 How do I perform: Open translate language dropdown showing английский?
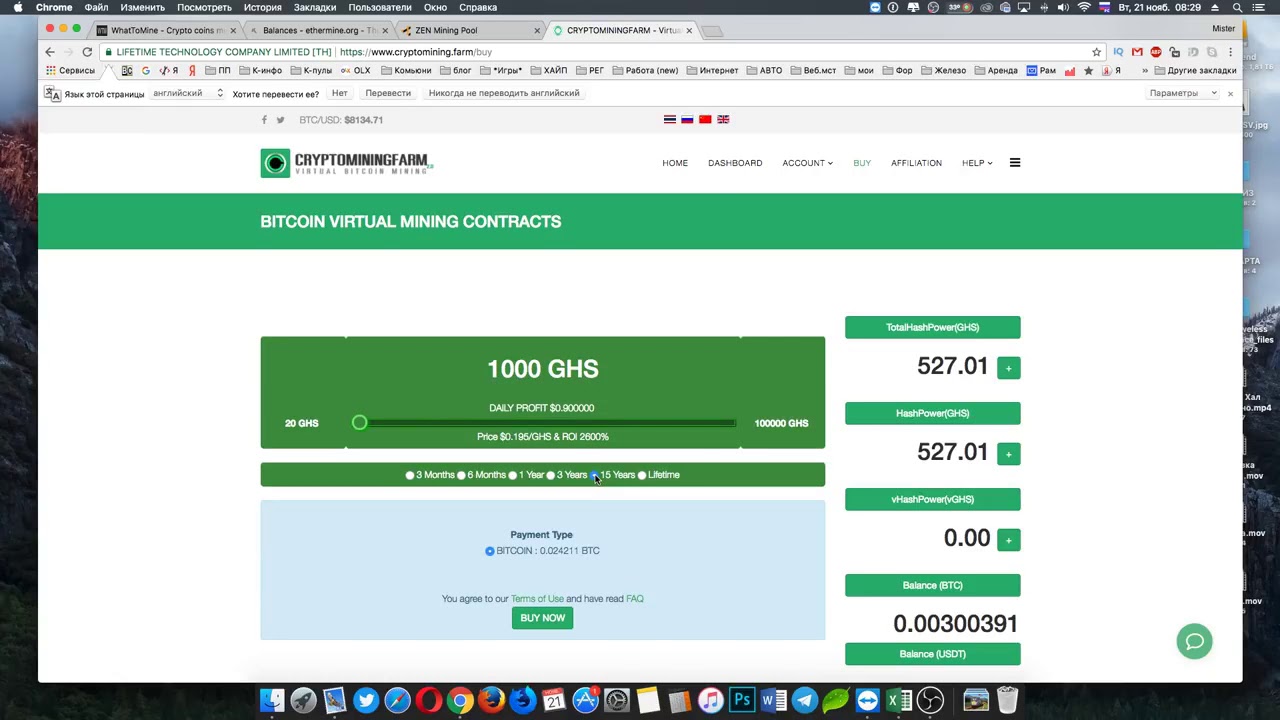tap(188, 93)
